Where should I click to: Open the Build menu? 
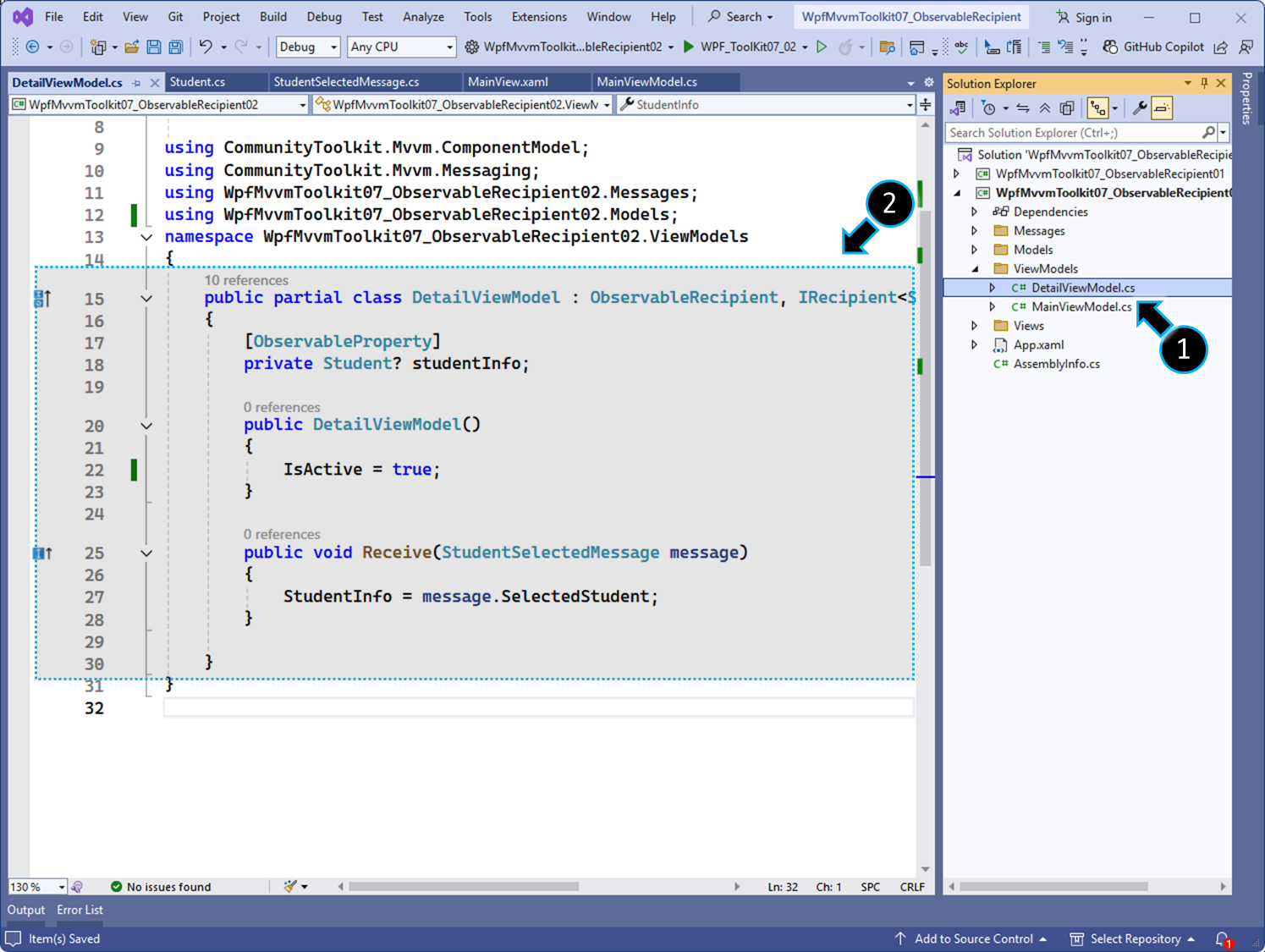(273, 17)
